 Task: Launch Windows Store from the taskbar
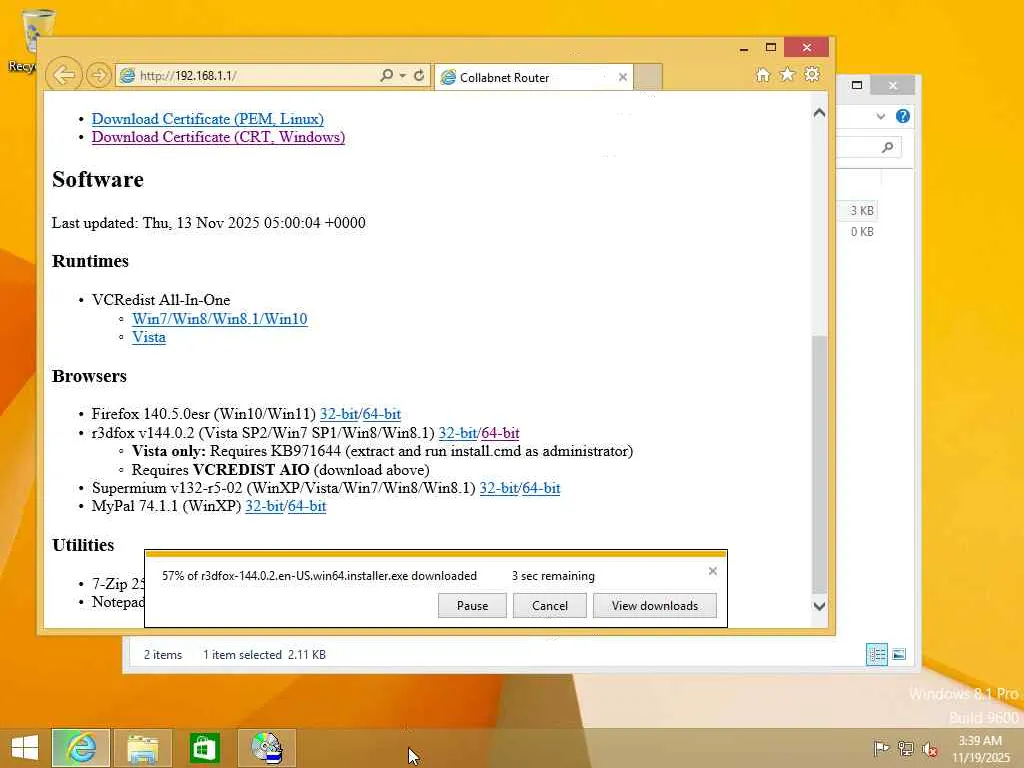pyautogui.click(x=204, y=748)
